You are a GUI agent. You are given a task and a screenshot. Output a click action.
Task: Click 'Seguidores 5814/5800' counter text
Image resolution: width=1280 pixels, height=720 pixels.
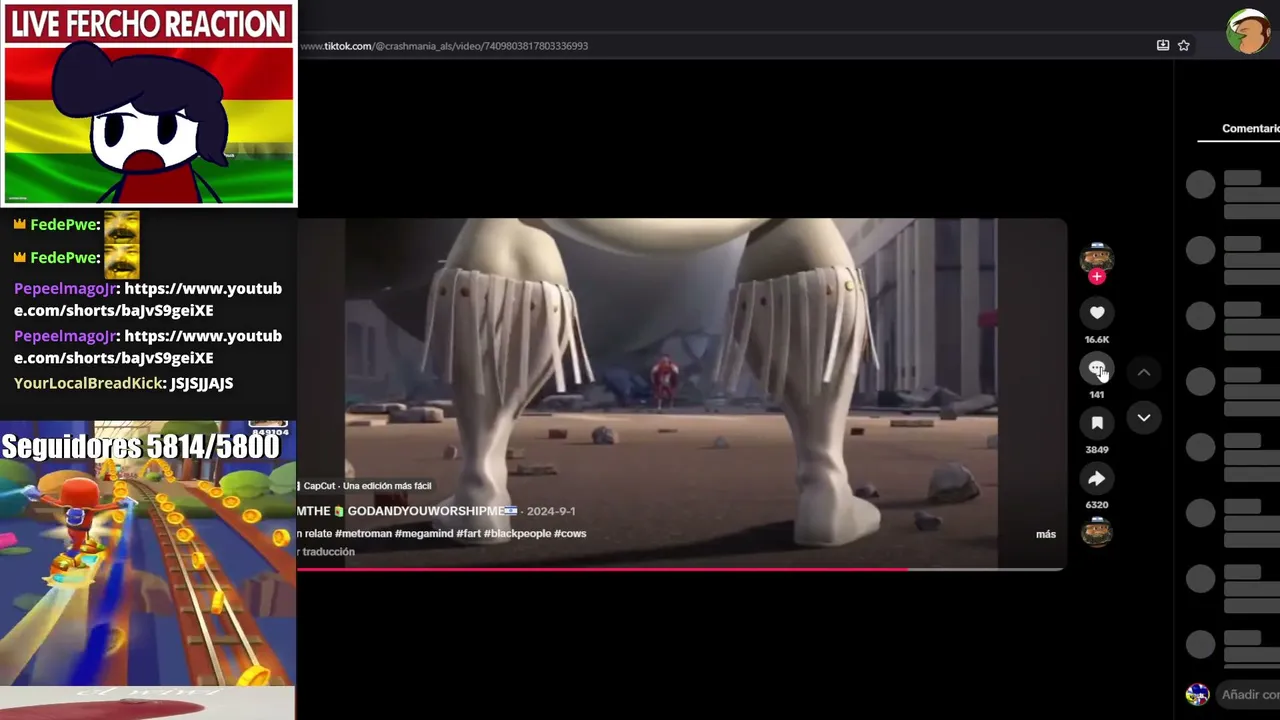click(141, 447)
